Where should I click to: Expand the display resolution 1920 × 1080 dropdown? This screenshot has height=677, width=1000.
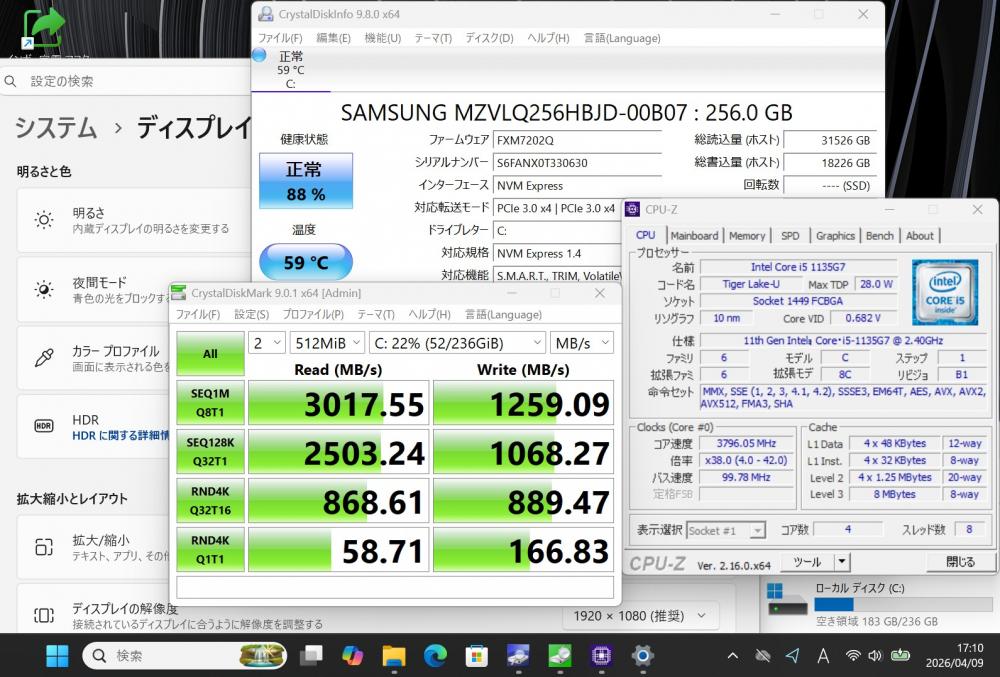pos(640,616)
